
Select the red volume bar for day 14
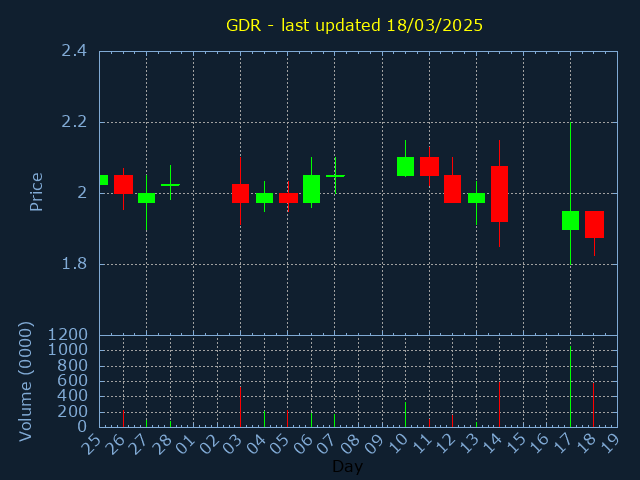(x=499, y=404)
